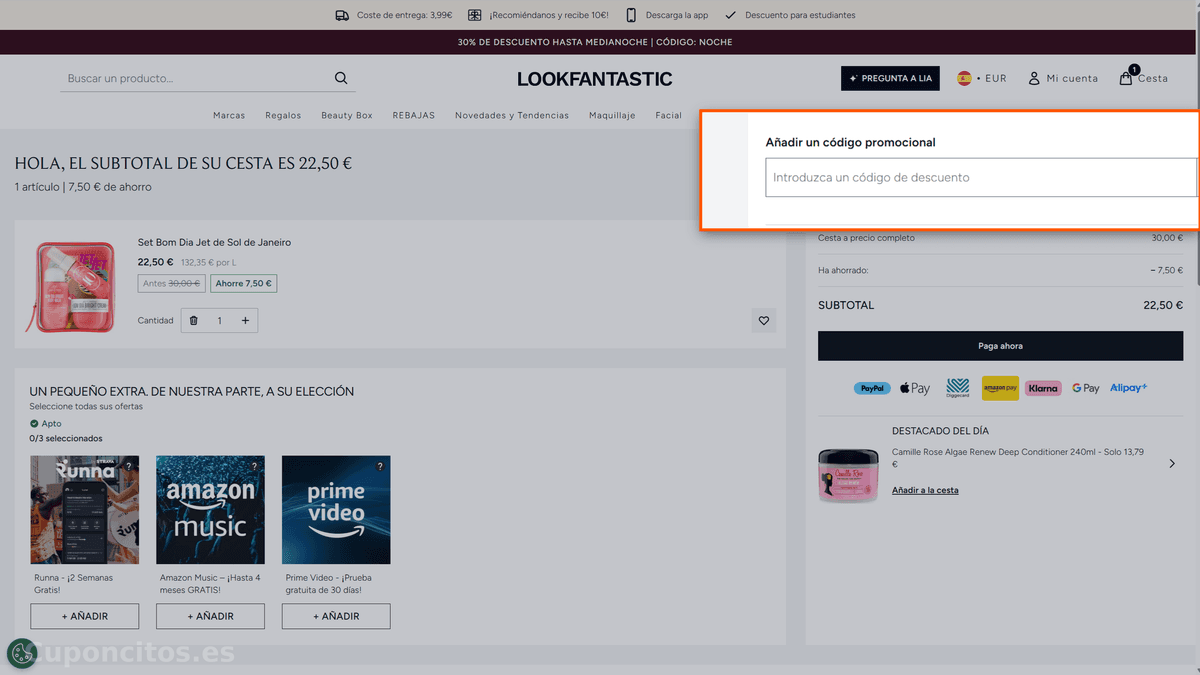This screenshot has width=1200, height=675.
Task: Click the Ahorre 7,50 € badge
Action: pos(244,284)
